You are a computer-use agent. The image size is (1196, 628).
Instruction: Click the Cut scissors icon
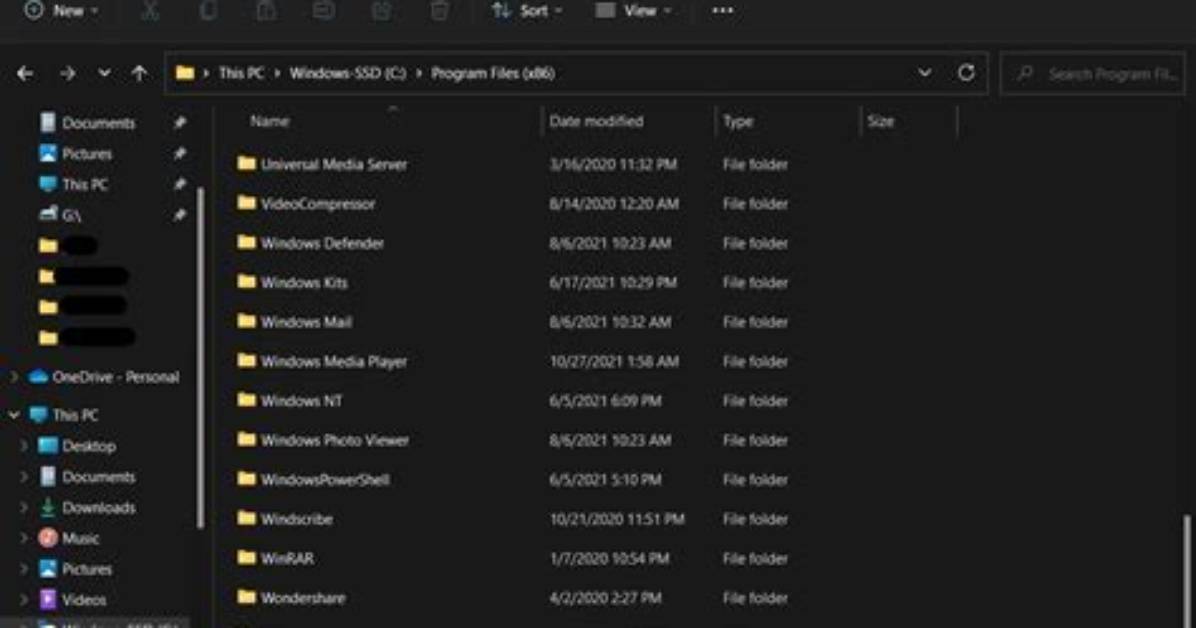point(150,11)
